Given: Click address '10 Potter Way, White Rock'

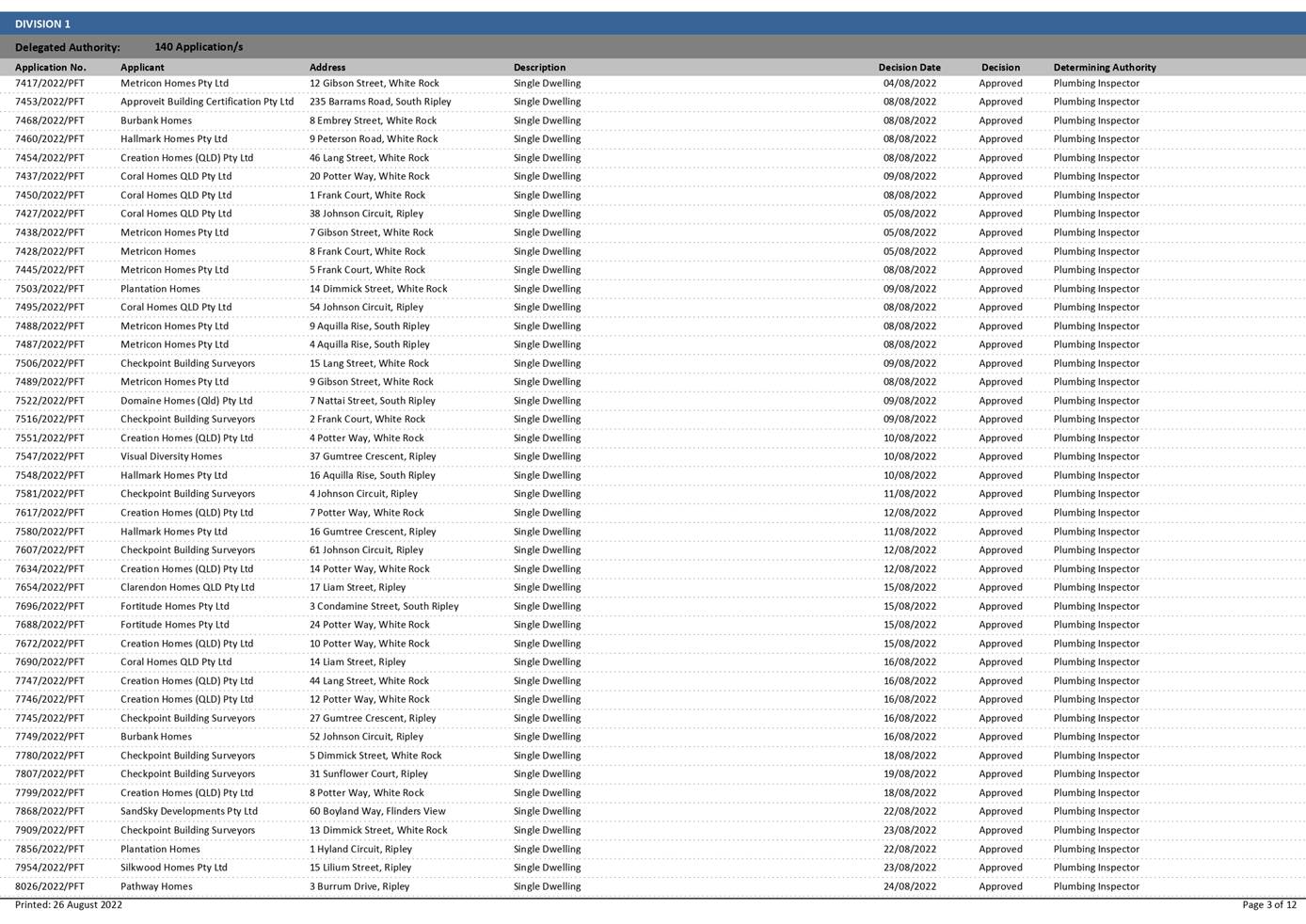Looking at the screenshot, I should coord(370,644).
